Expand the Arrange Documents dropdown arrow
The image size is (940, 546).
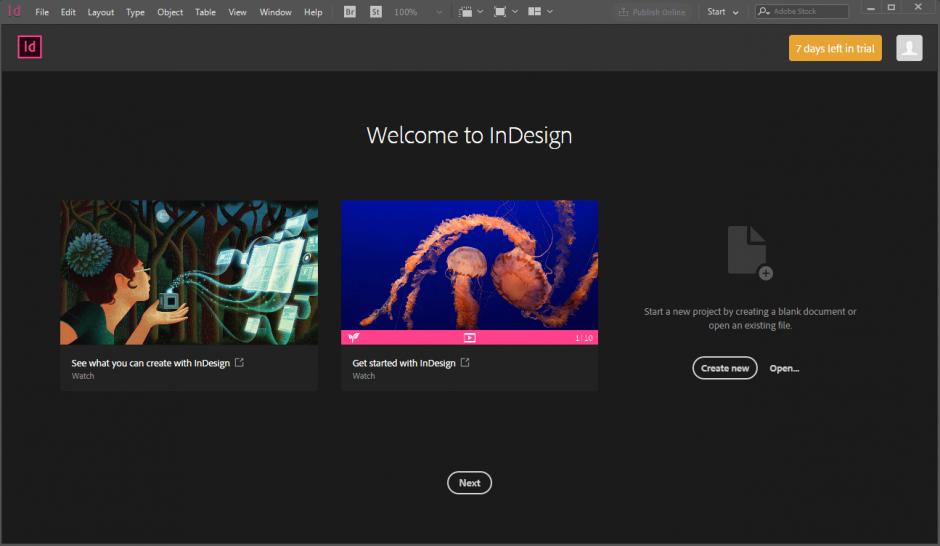pyautogui.click(x=550, y=11)
